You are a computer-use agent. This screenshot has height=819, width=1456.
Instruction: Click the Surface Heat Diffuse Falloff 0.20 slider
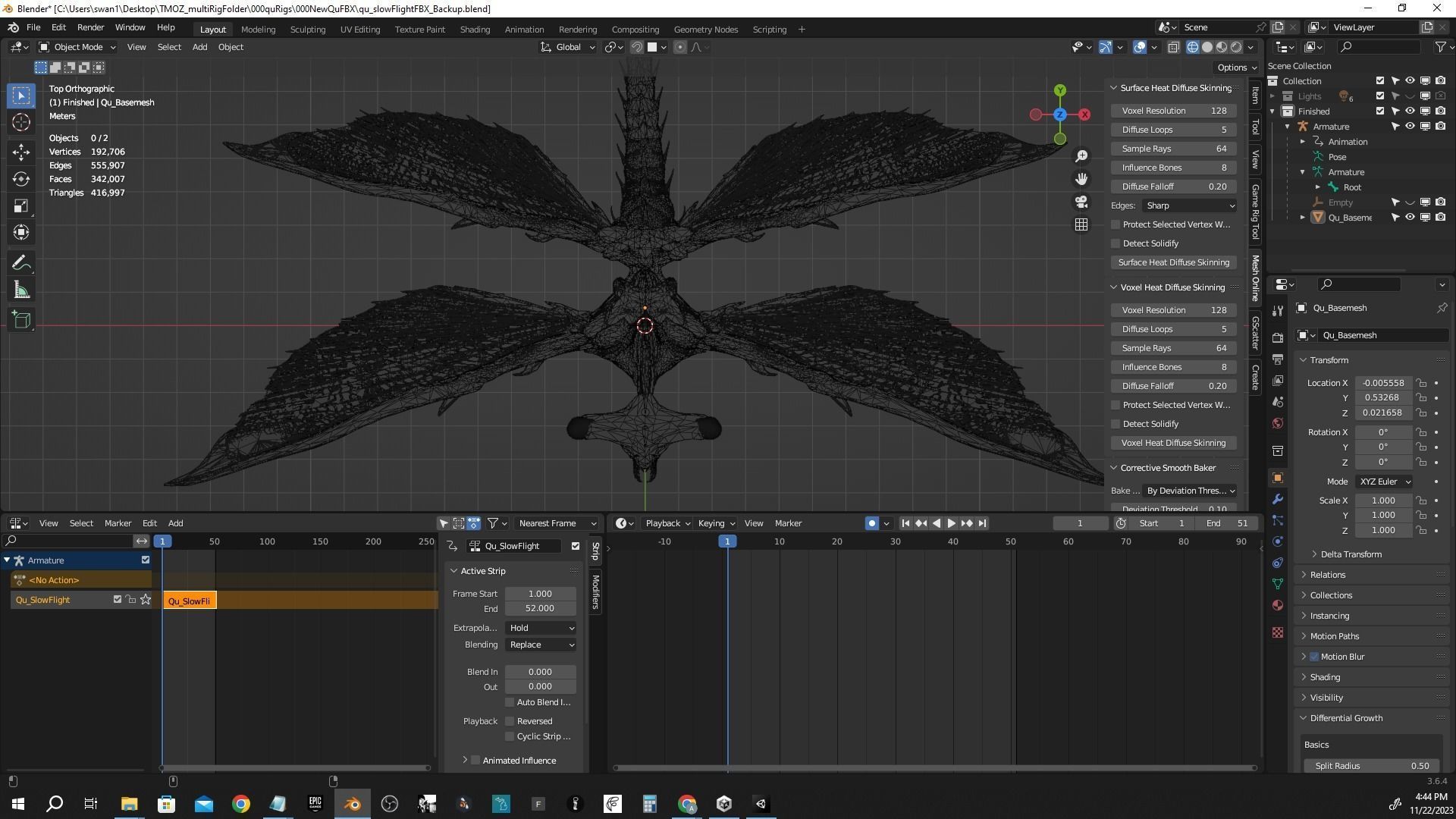click(1174, 187)
